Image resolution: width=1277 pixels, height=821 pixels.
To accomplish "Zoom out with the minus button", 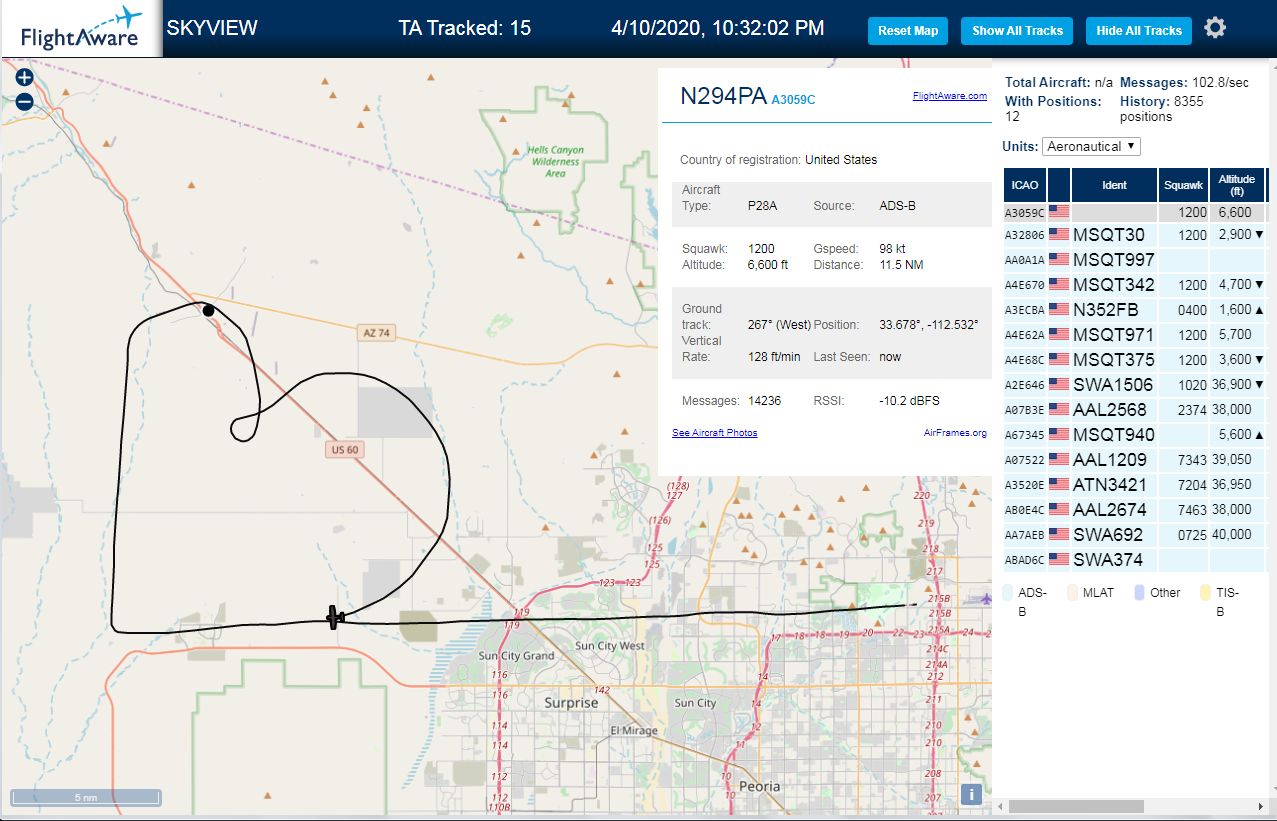I will coord(24,101).
